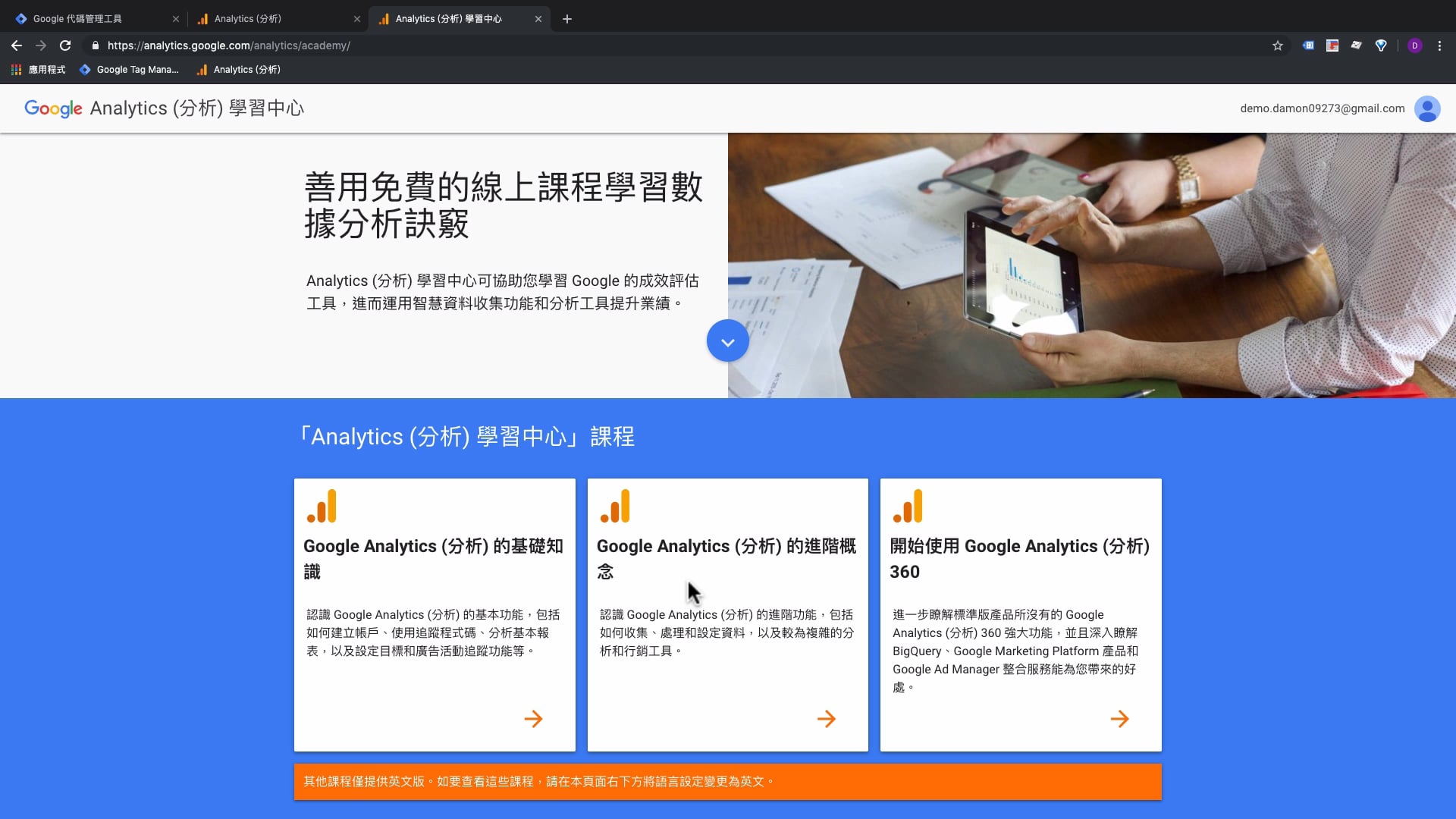Viewport: 1456px width, 819px height.
Task: Open the Google Tag Manager bookmark icon
Action: pos(85,70)
